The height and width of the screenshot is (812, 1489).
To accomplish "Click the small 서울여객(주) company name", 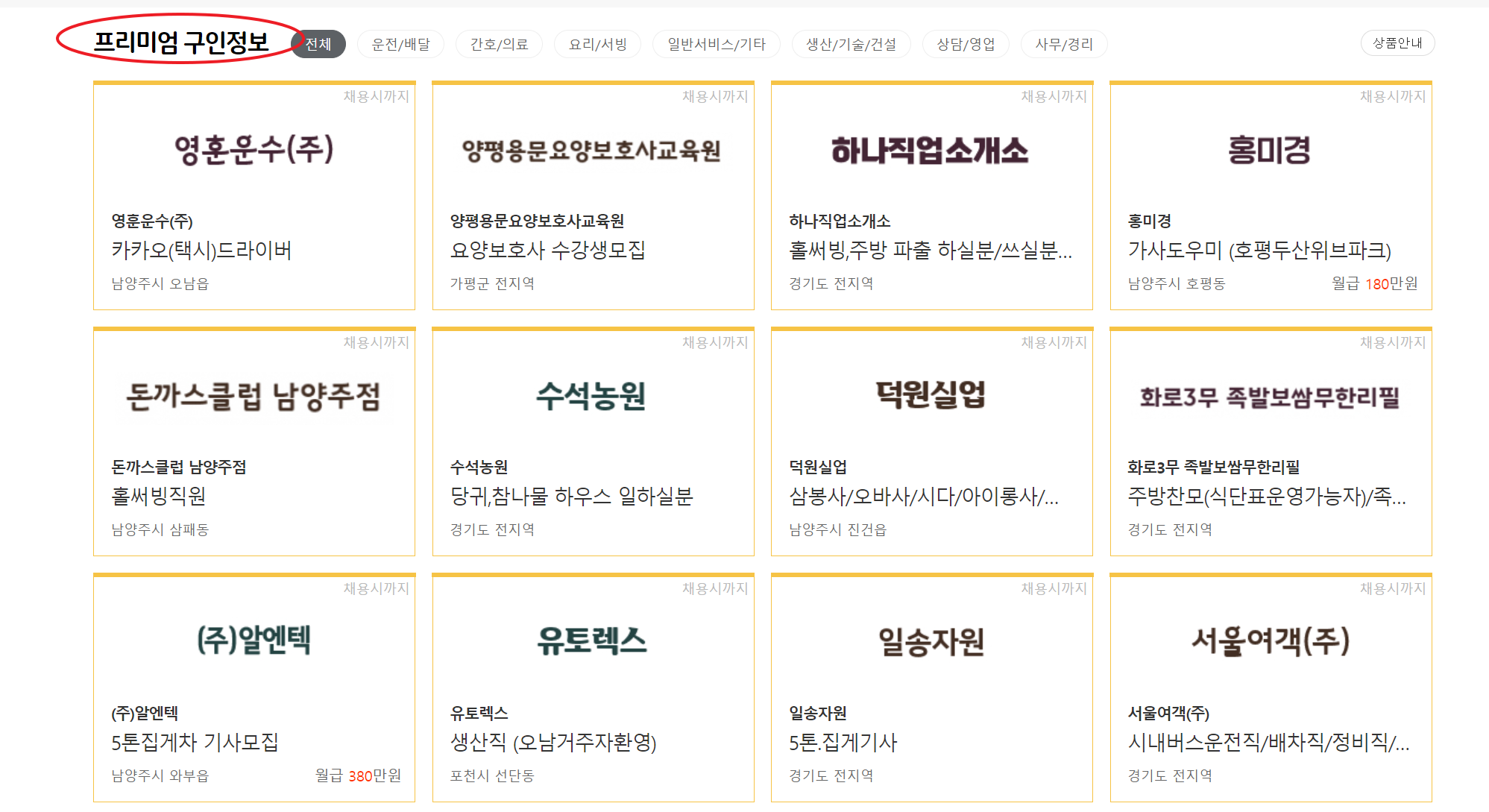I will (1168, 714).
